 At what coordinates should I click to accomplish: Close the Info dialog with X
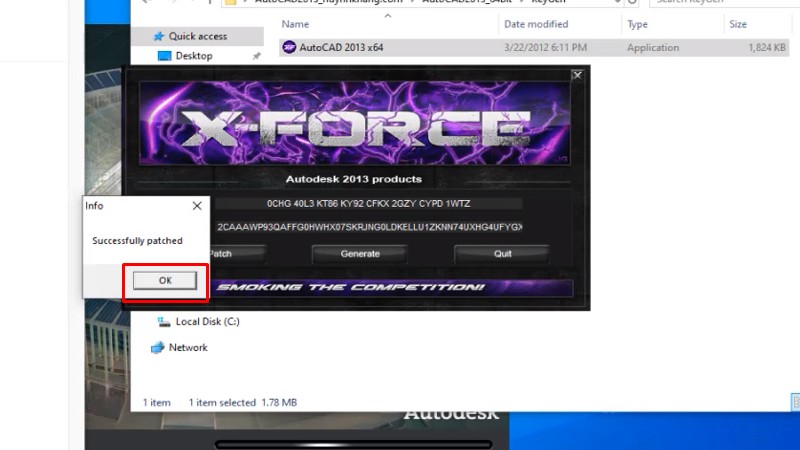(196, 206)
